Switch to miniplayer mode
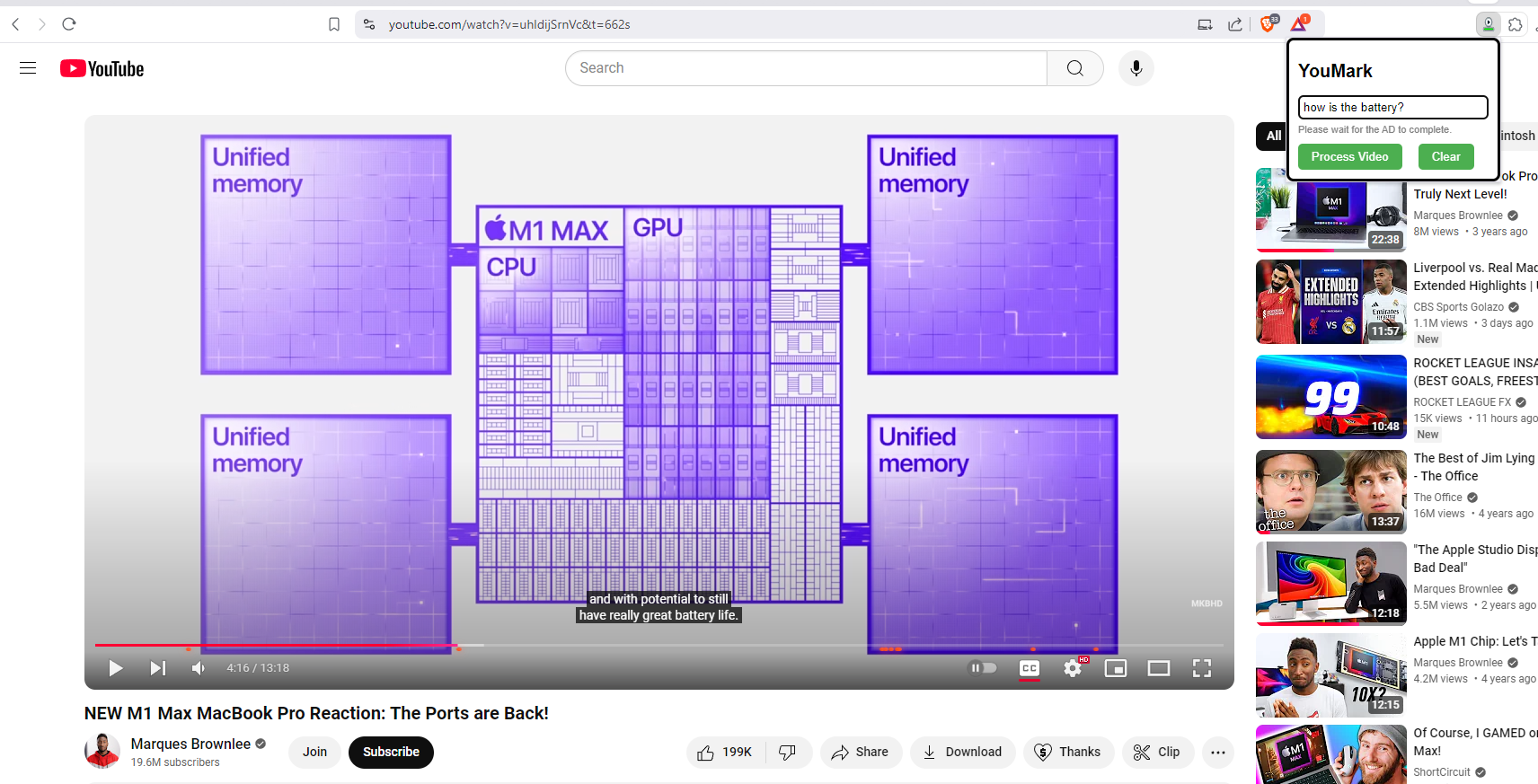Image resolution: width=1538 pixels, height=784 pixels. [1116, 668]
